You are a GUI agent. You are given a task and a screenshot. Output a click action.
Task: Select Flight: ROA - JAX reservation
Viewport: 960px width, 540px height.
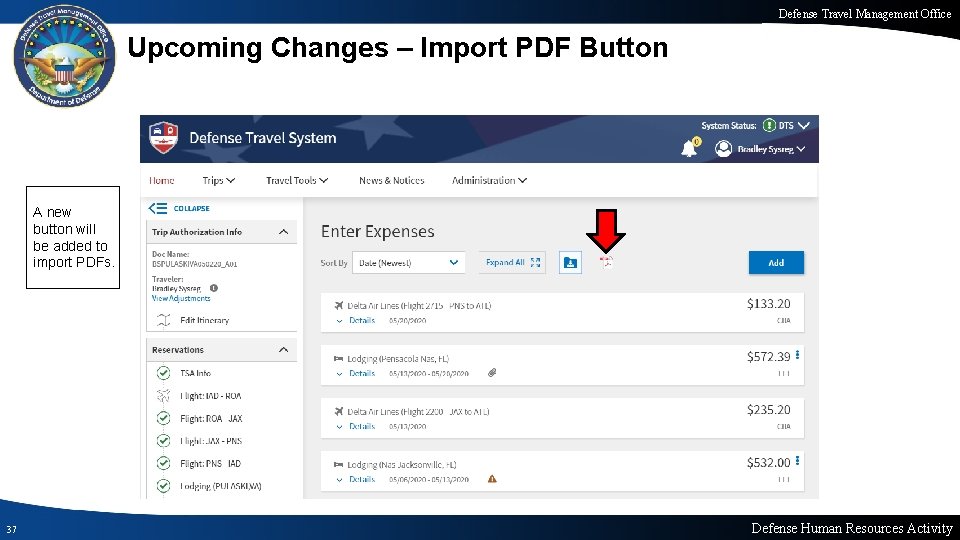[211, 418]
